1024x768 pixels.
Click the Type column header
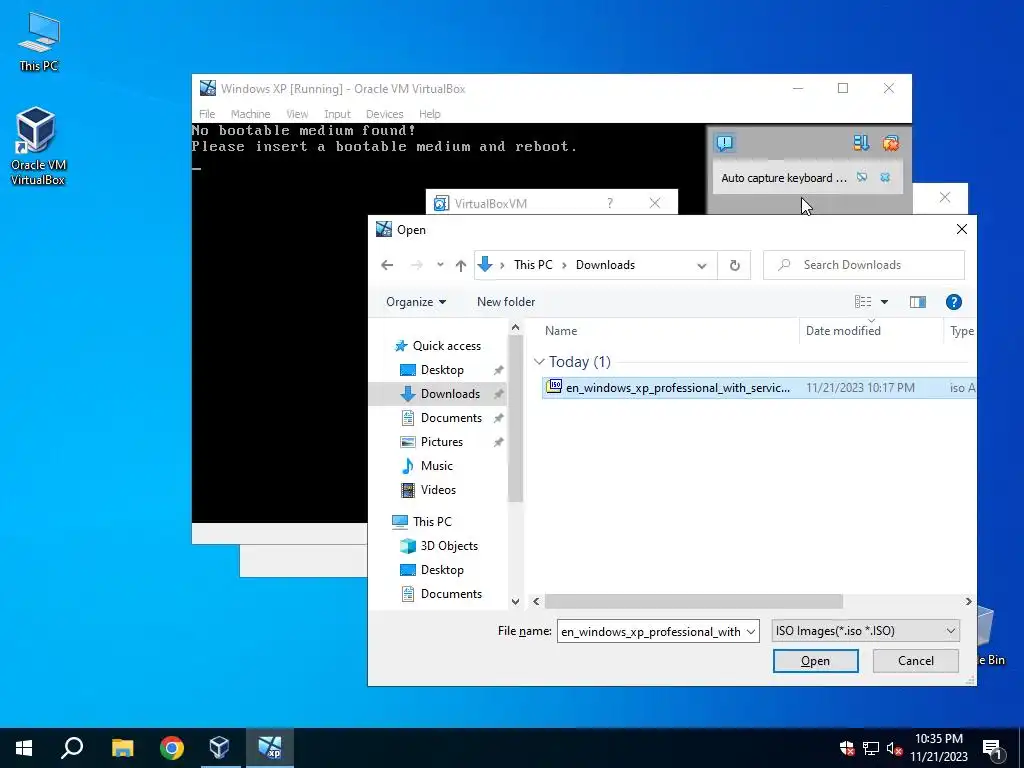tap(961, 330)
